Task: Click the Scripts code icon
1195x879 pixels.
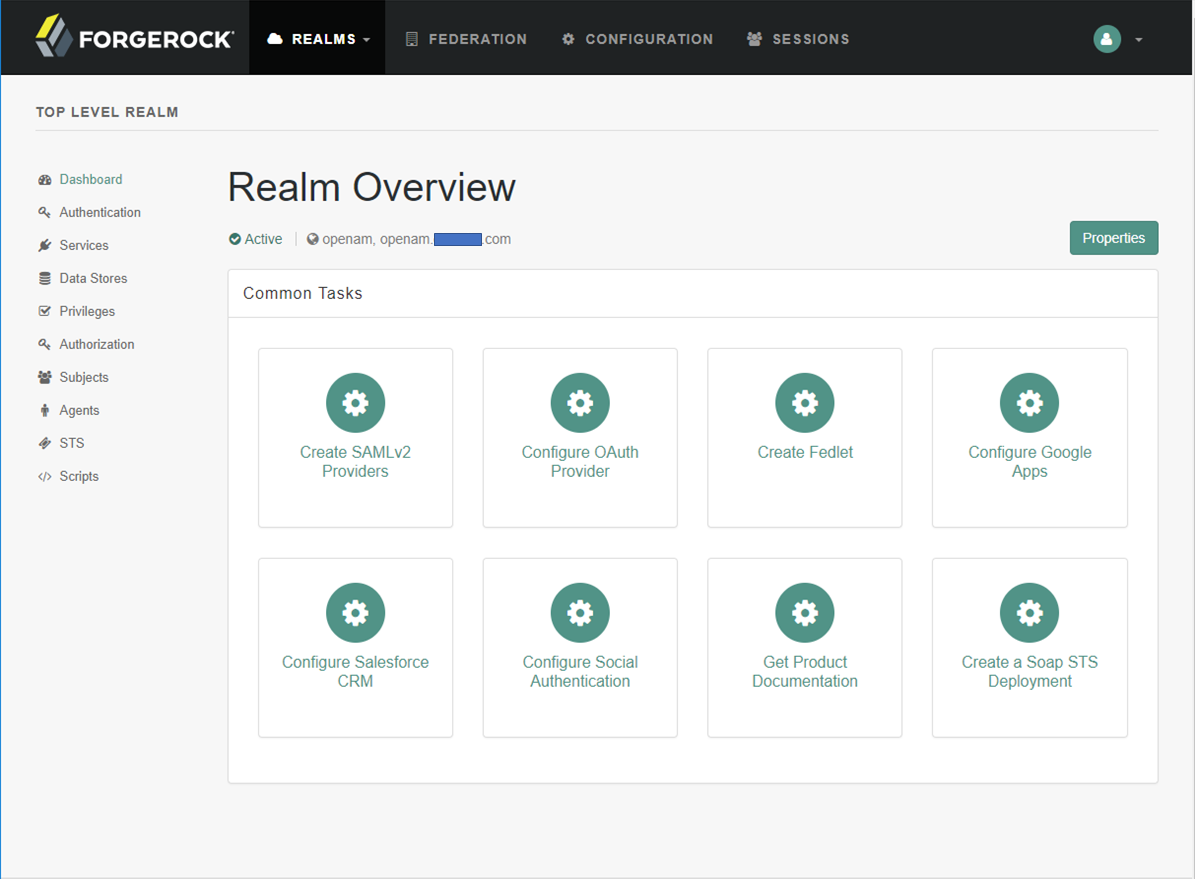Action: point(44,477)
